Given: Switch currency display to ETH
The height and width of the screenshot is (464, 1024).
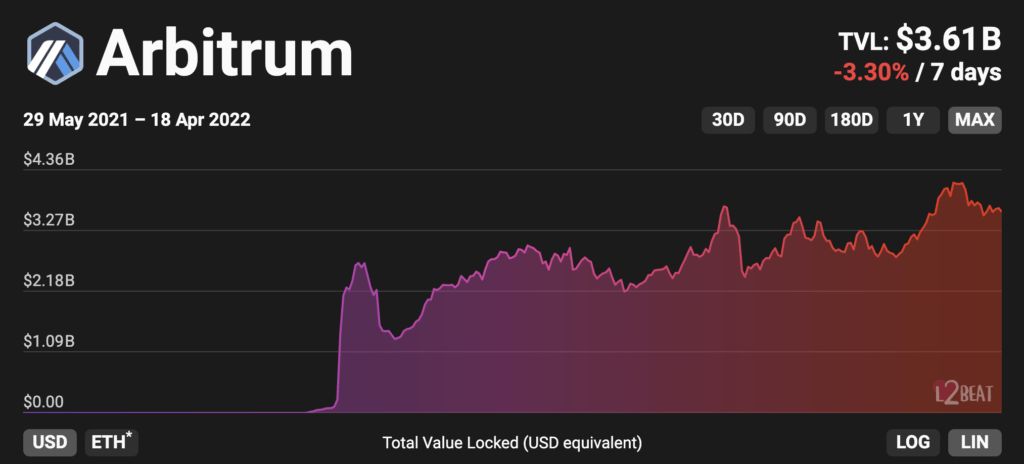Looking at the screenshot, I should click(111, 442).
